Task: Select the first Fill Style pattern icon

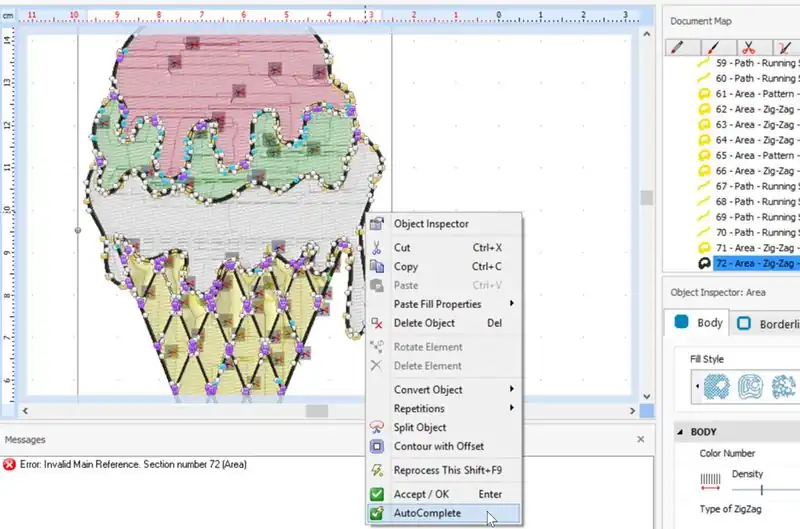Action: [x=717, y=386]
